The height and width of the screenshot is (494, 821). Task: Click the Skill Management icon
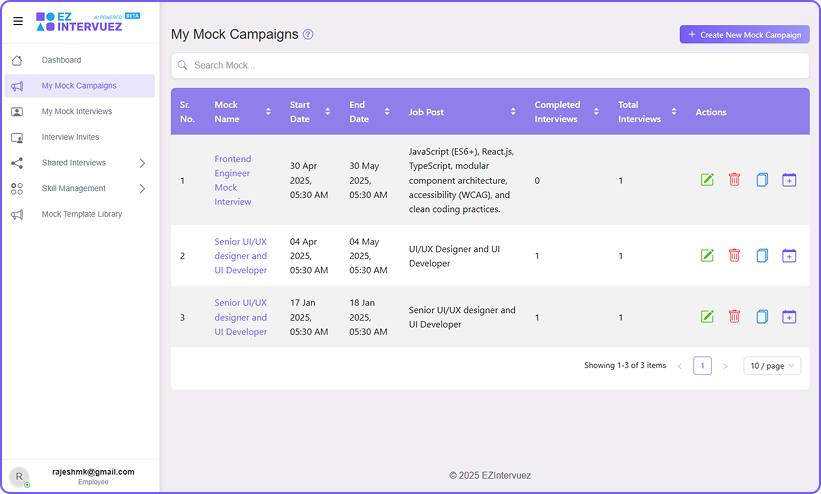pos(17,189)
